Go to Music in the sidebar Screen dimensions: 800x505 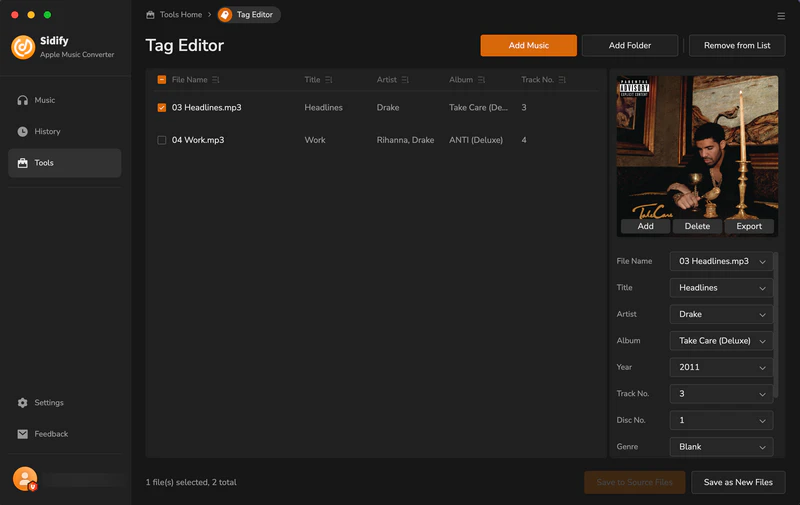[x=64, y=100]
